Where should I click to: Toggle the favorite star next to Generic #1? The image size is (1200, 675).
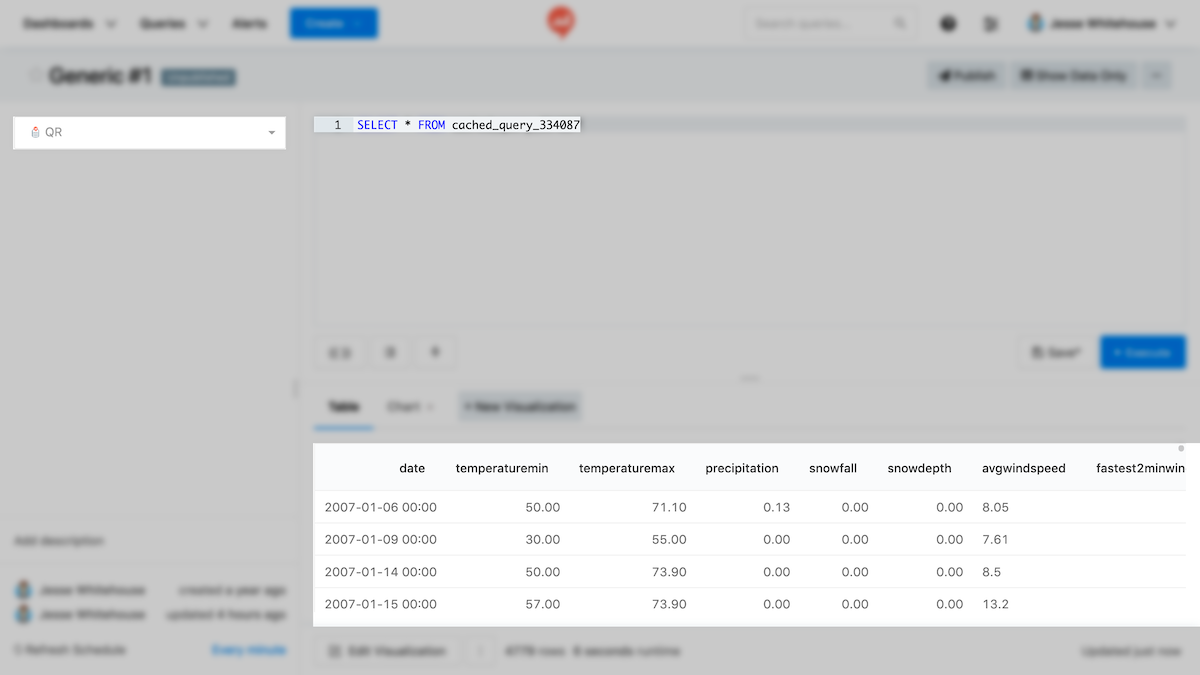35,77
